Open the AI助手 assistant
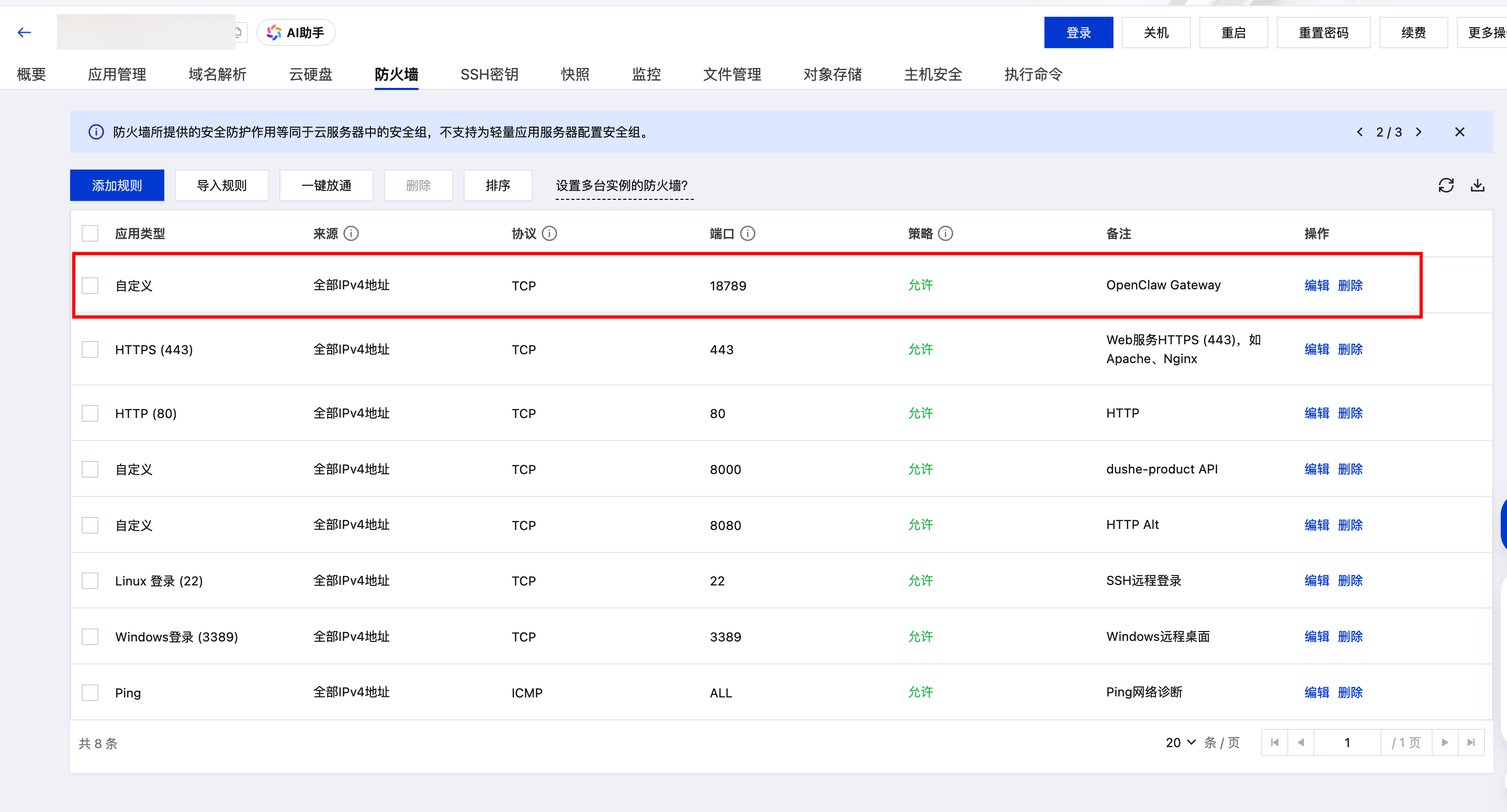 296,33
